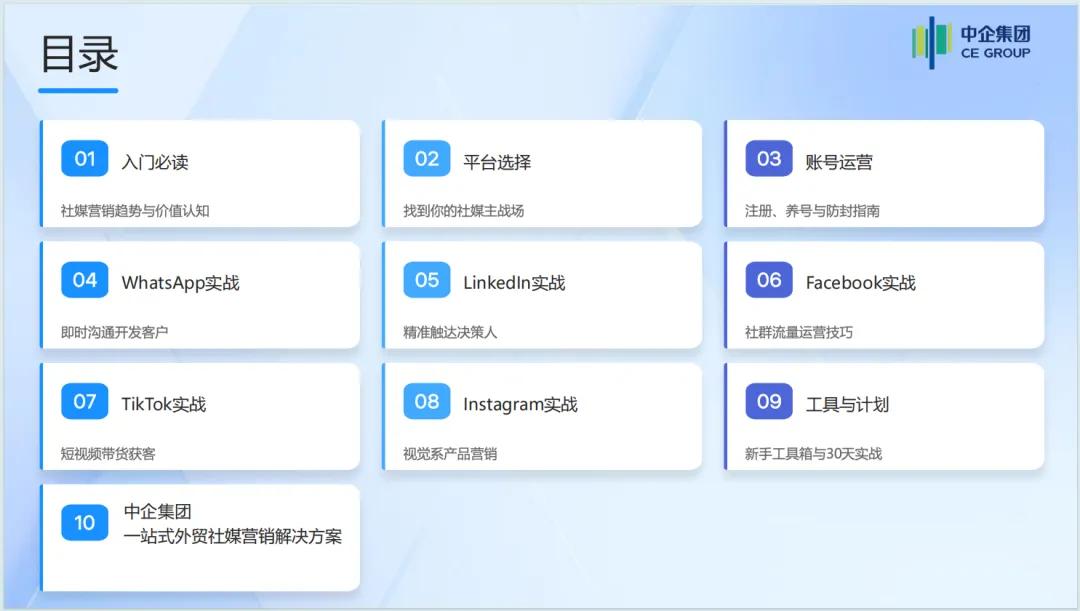Click the 中企集团 text beside the logo
The height and width of the screenshot is (611, 1080).
coord(996,33)
